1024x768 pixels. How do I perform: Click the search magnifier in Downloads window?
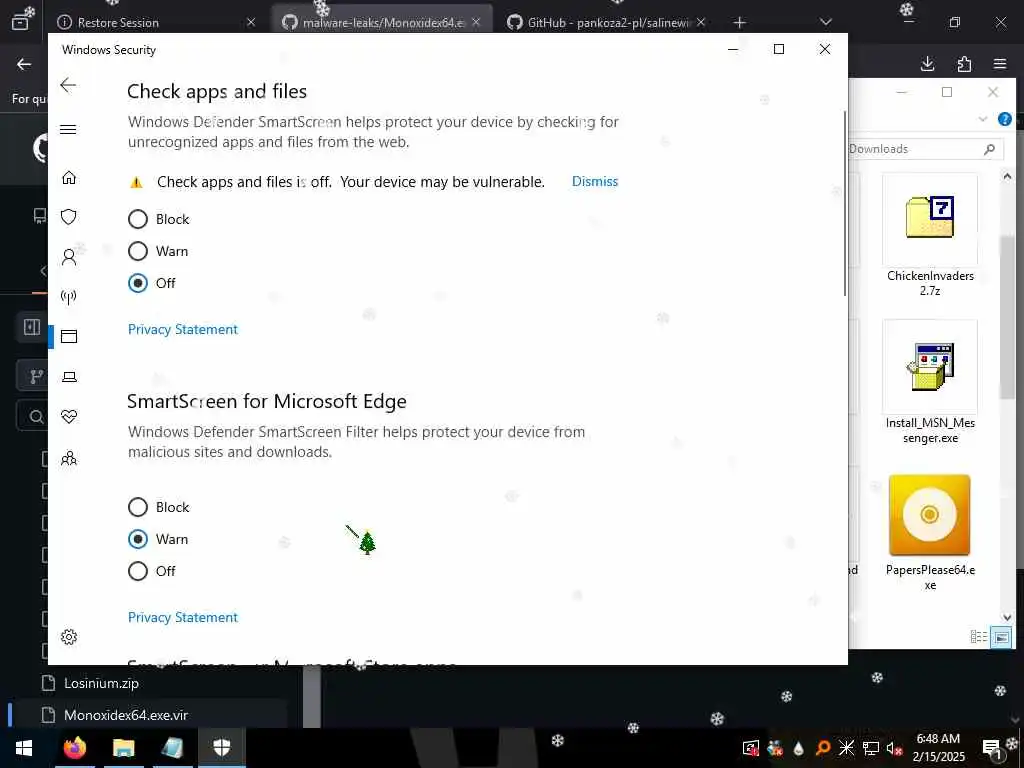click(x=989, y=149)
